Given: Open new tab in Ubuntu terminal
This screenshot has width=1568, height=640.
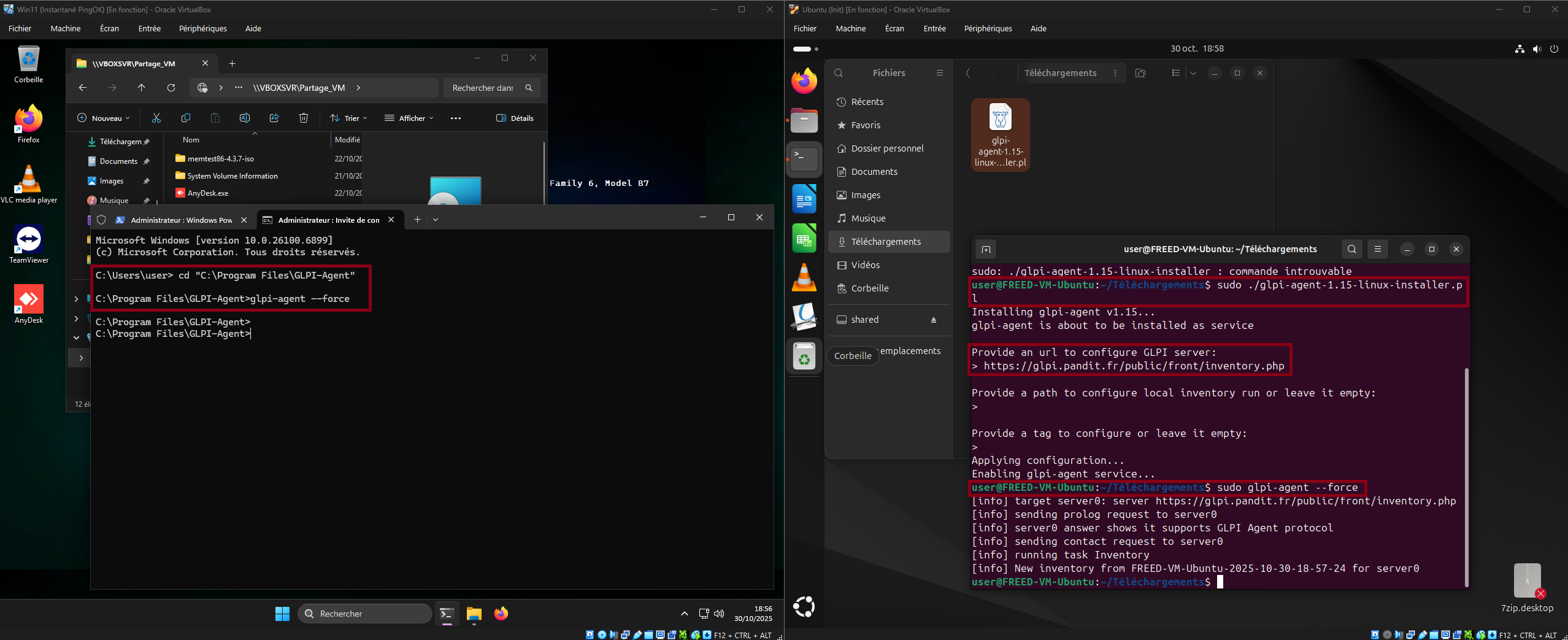Looking at the screenshot, I should [x=986, y=249].
